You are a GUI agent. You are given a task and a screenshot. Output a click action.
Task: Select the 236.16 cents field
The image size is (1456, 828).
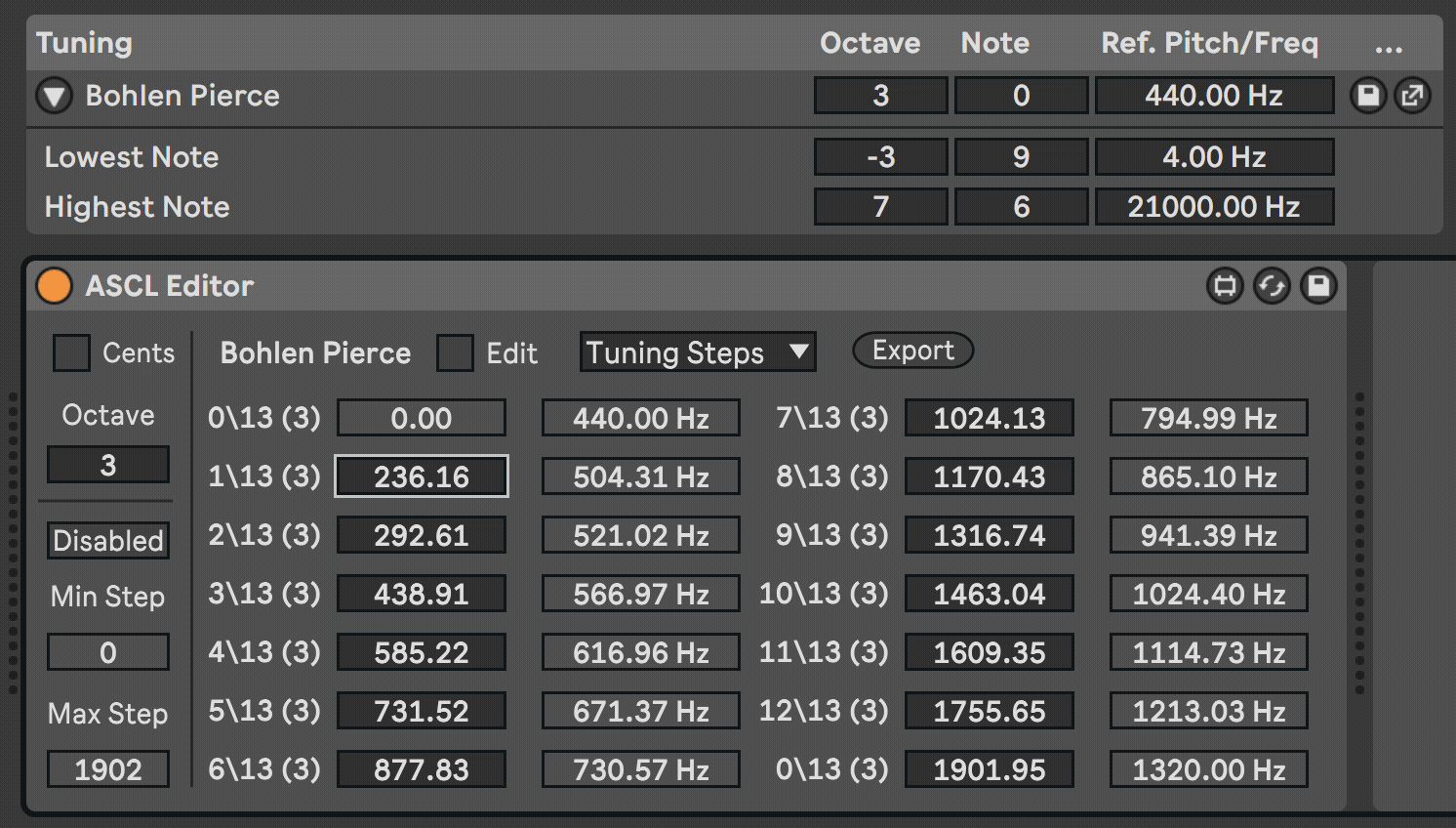tap(421, 476)
